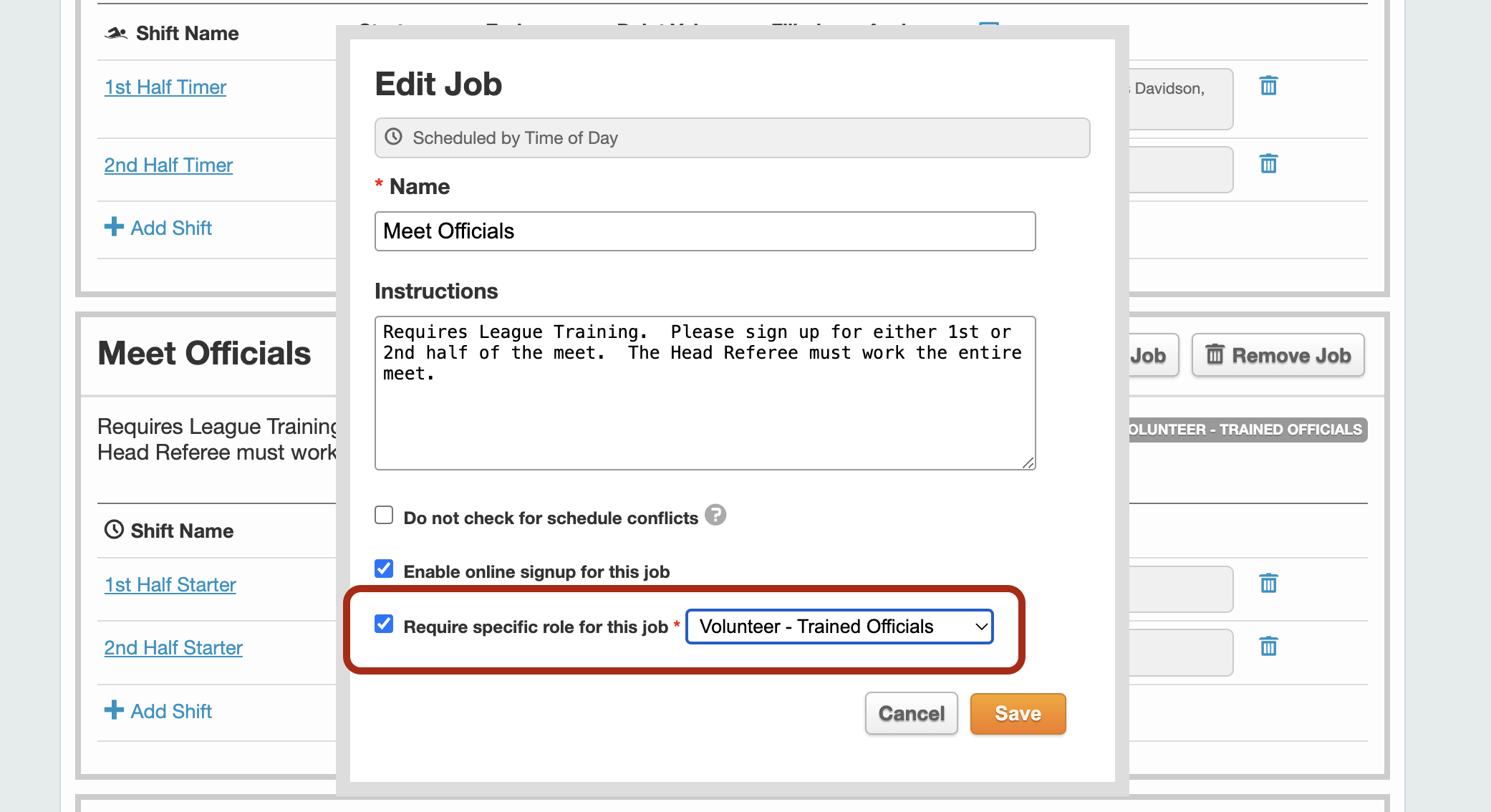Click the assignee field in 2nd Half Starter row
1491x812 pixels.
(x=1180, y=652)
